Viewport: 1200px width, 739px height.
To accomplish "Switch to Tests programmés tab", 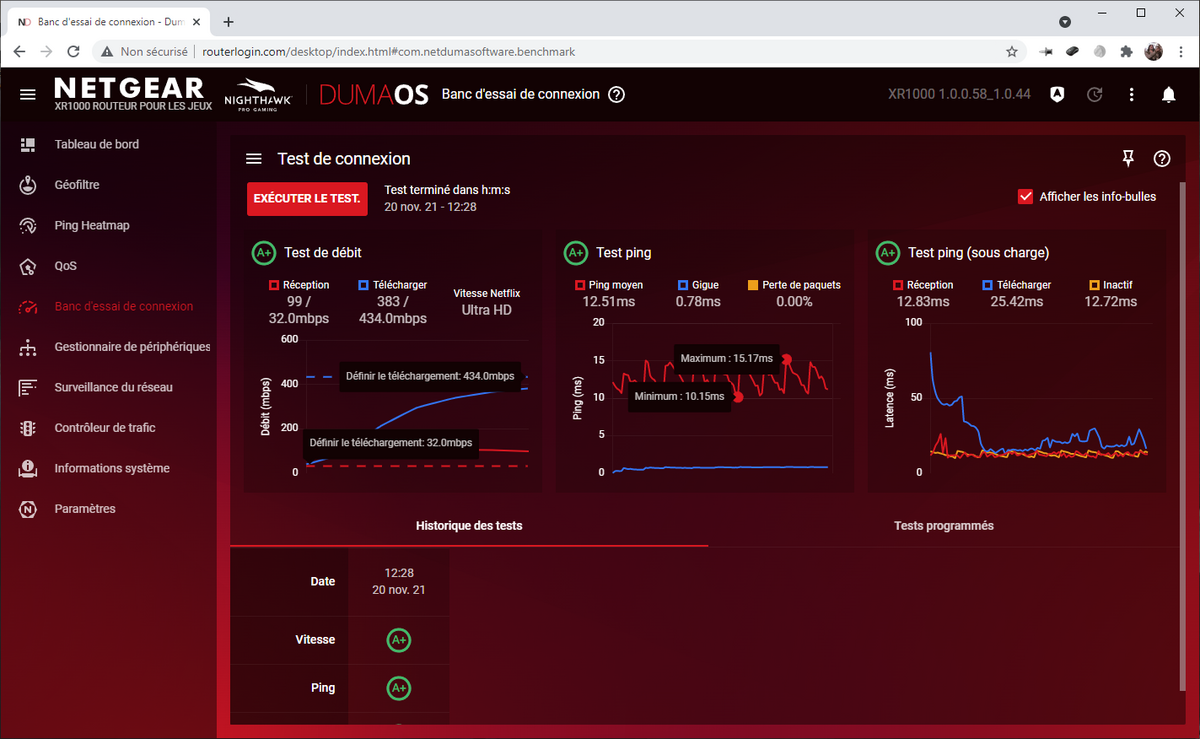I will (x=944, y=526).
